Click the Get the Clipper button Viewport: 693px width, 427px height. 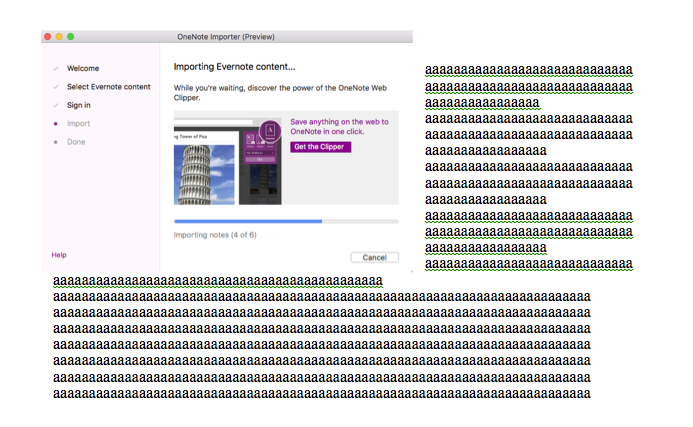tap(320, 147)
